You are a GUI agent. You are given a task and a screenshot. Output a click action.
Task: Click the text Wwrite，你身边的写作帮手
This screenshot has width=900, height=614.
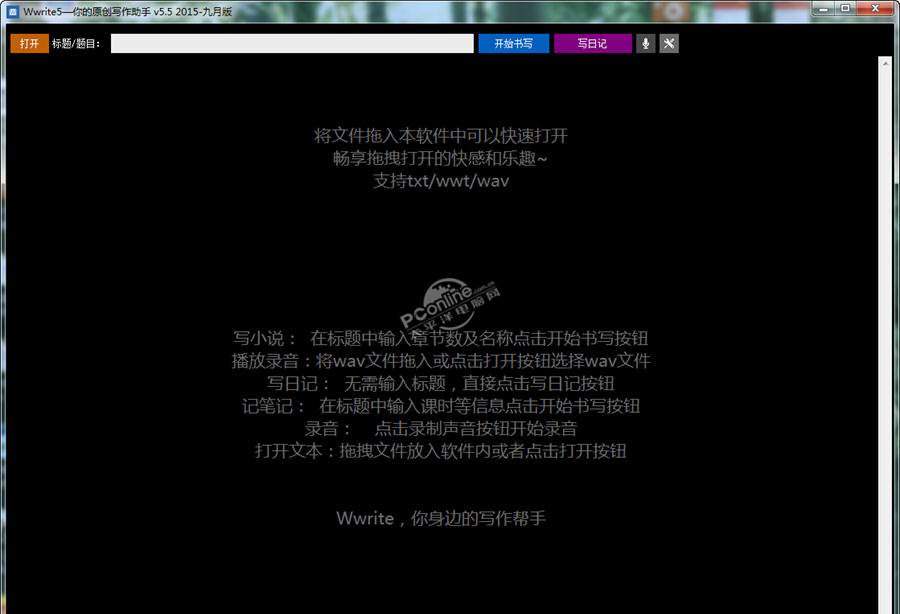[x=441, y=519]
